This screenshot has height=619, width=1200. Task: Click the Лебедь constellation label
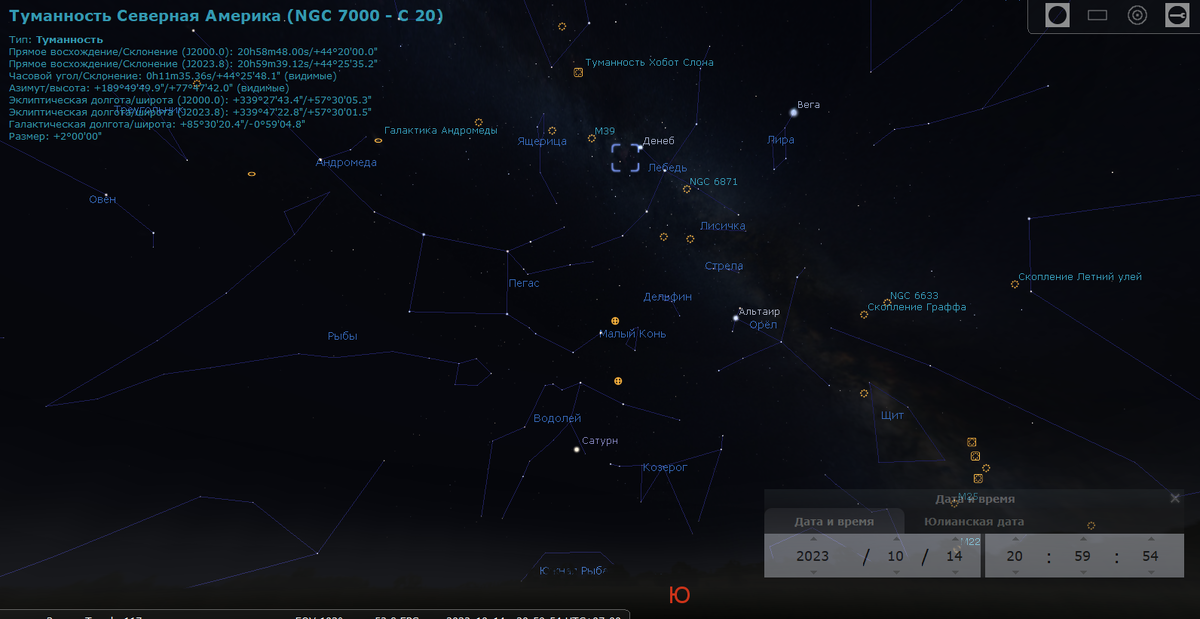click(x=667, y=168)
